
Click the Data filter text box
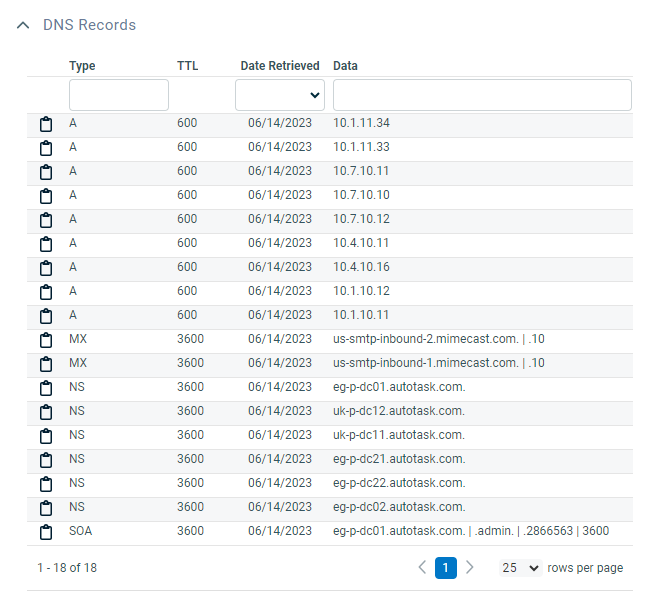pos(482,95)
